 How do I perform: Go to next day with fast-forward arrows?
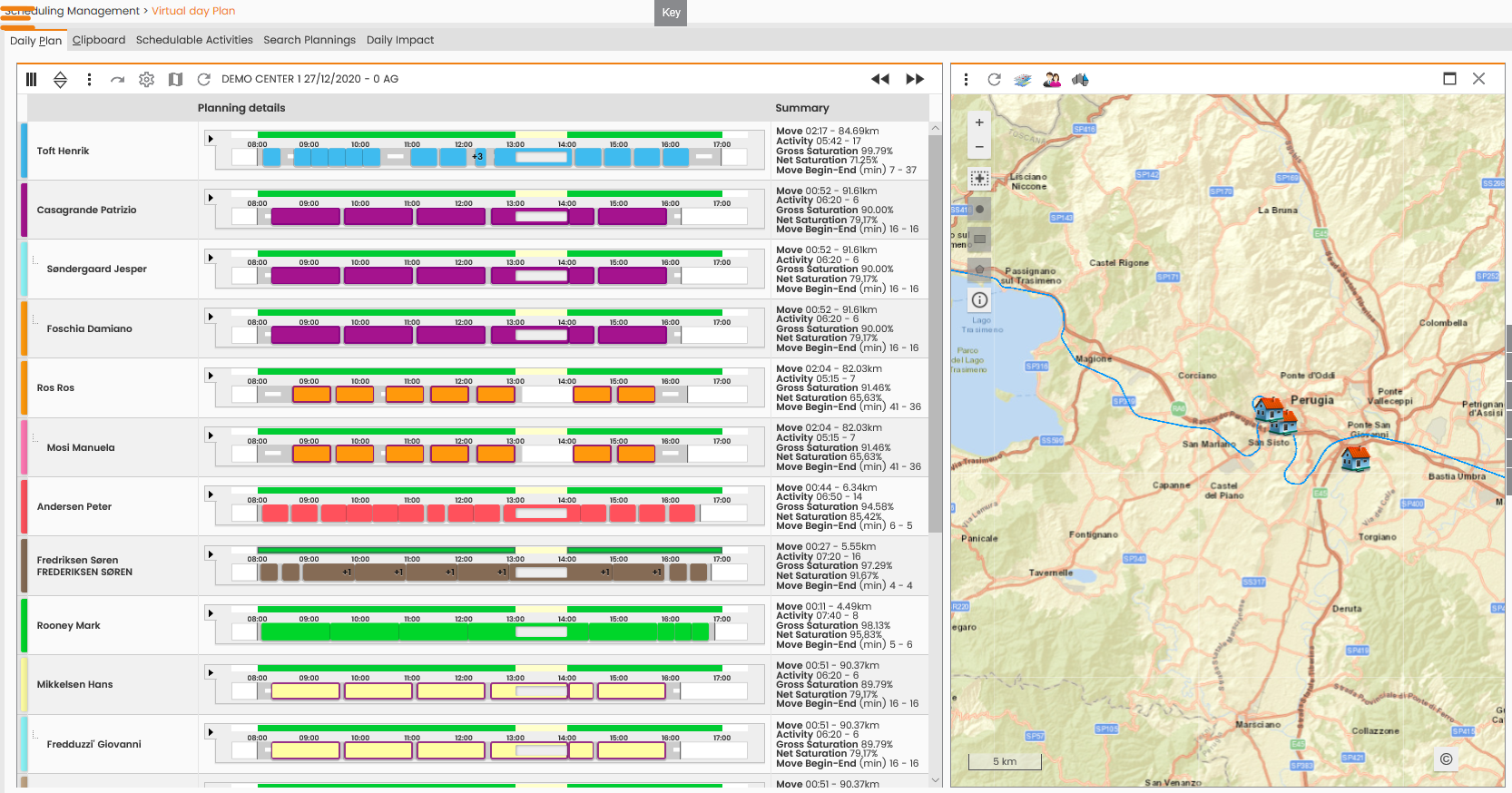pos(915,79)
